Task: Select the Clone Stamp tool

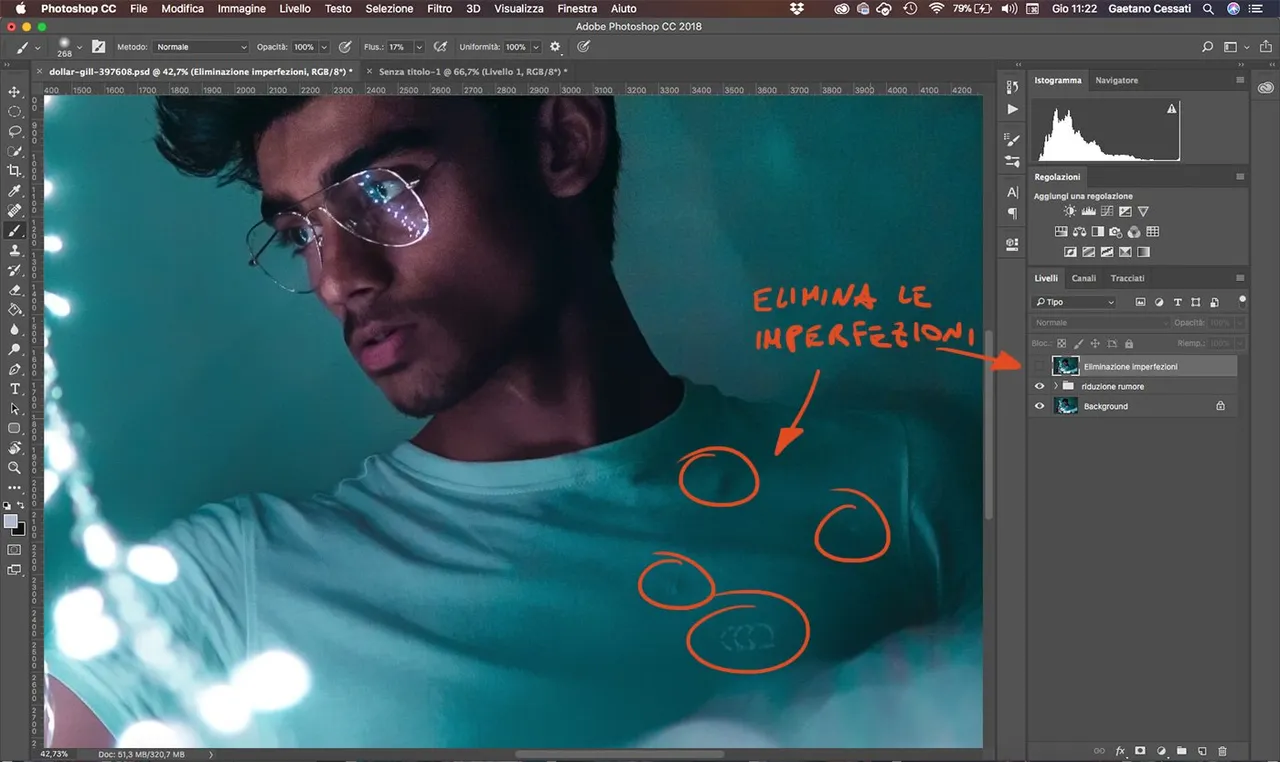Action: [x=15, y=250]
